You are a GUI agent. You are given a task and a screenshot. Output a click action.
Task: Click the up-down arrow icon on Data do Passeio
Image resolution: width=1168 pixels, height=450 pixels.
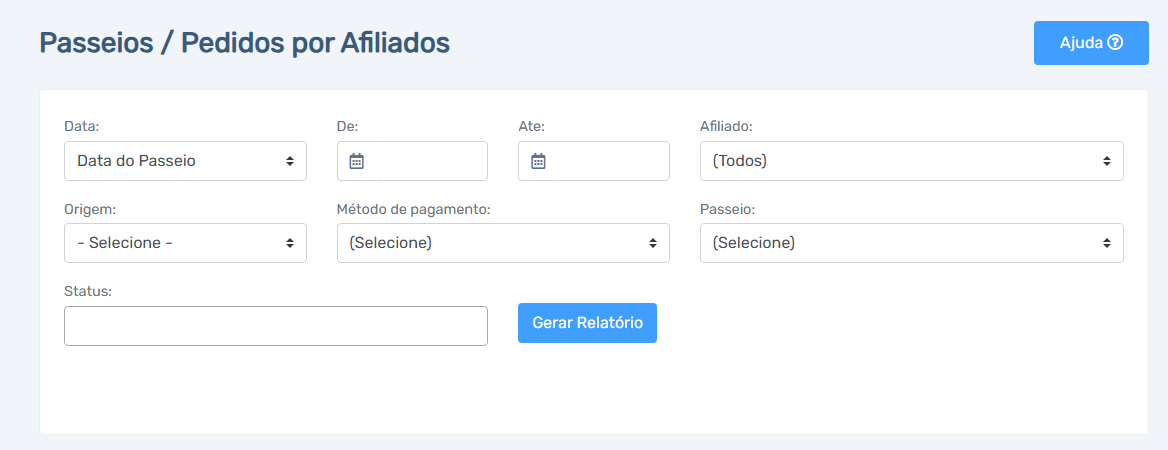tap(290, 161)
